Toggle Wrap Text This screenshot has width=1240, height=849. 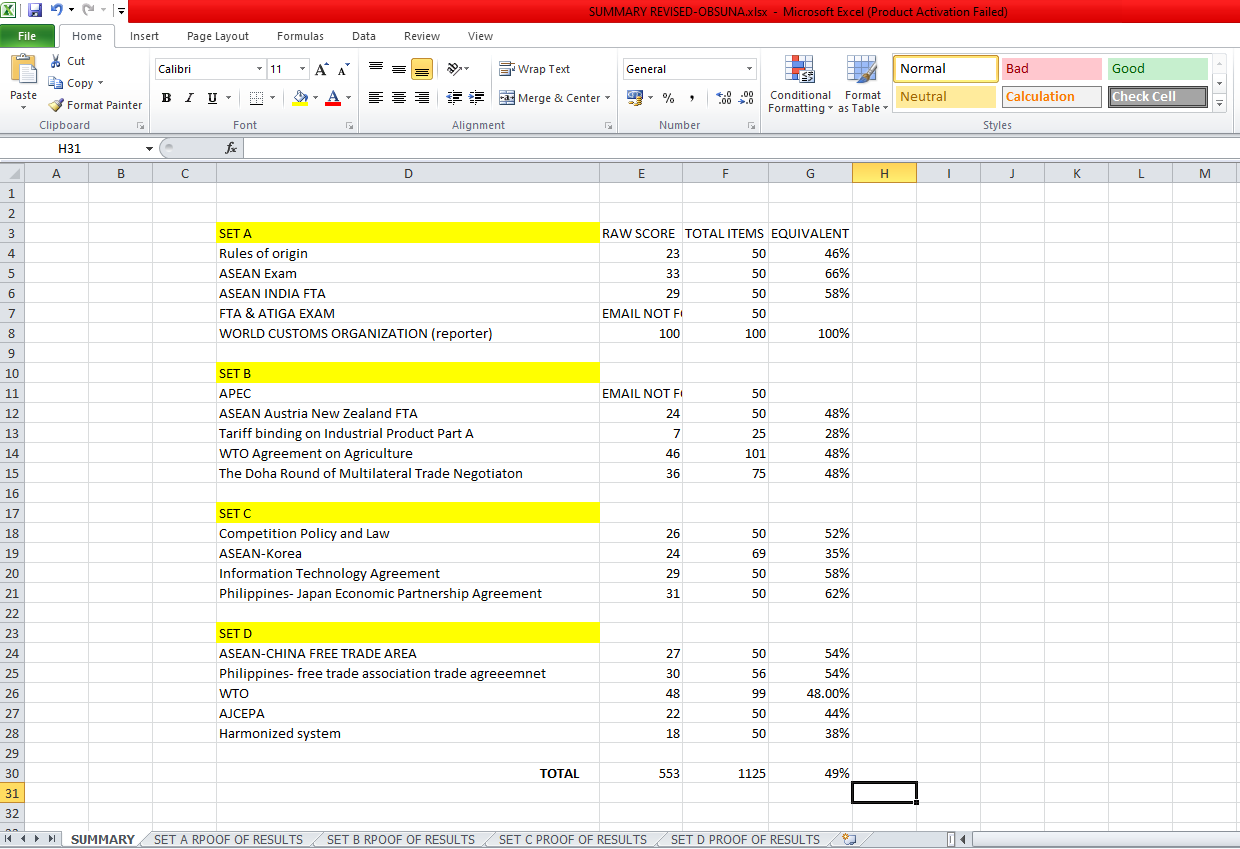pyautogui.click(x=535, y=69)
